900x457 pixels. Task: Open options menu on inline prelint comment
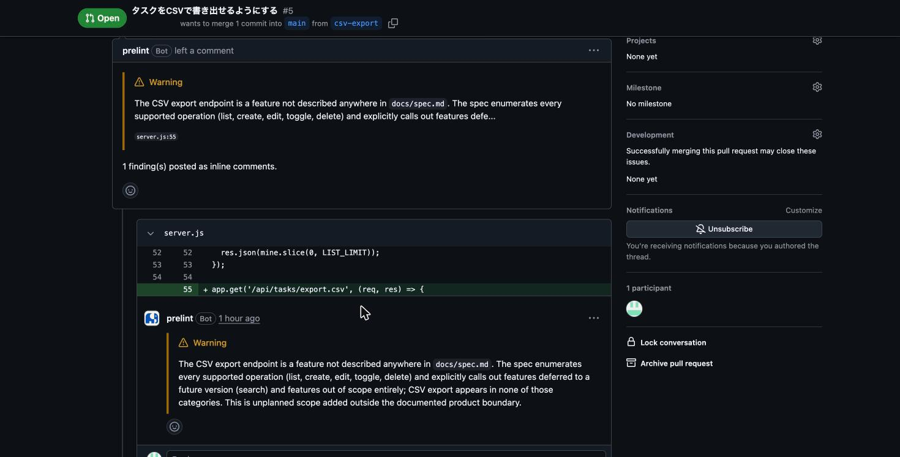[593, 318]
